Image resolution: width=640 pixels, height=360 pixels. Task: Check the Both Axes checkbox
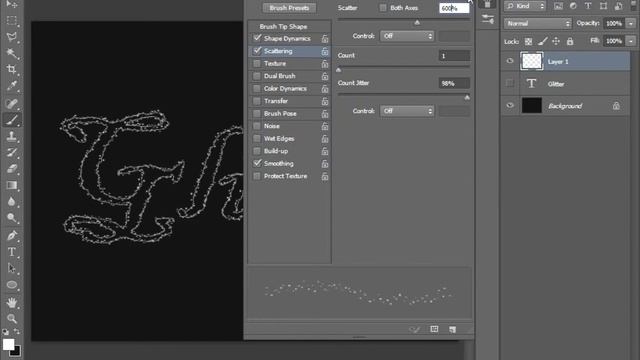pos(383,8)
